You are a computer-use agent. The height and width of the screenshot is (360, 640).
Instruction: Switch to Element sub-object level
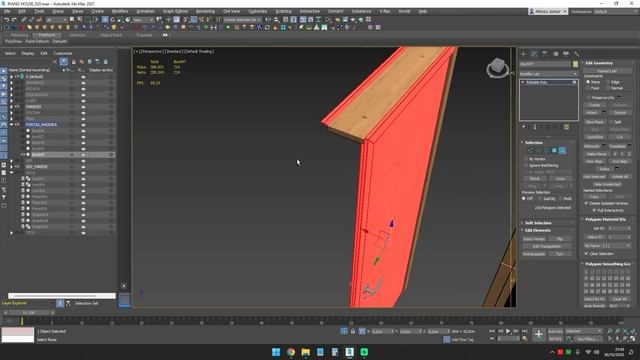tap(562, 151)
